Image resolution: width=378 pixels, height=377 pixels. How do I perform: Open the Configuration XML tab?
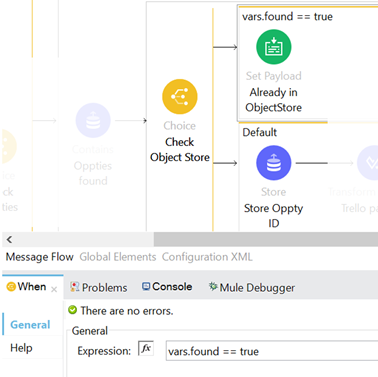click(x=207, y=257)
